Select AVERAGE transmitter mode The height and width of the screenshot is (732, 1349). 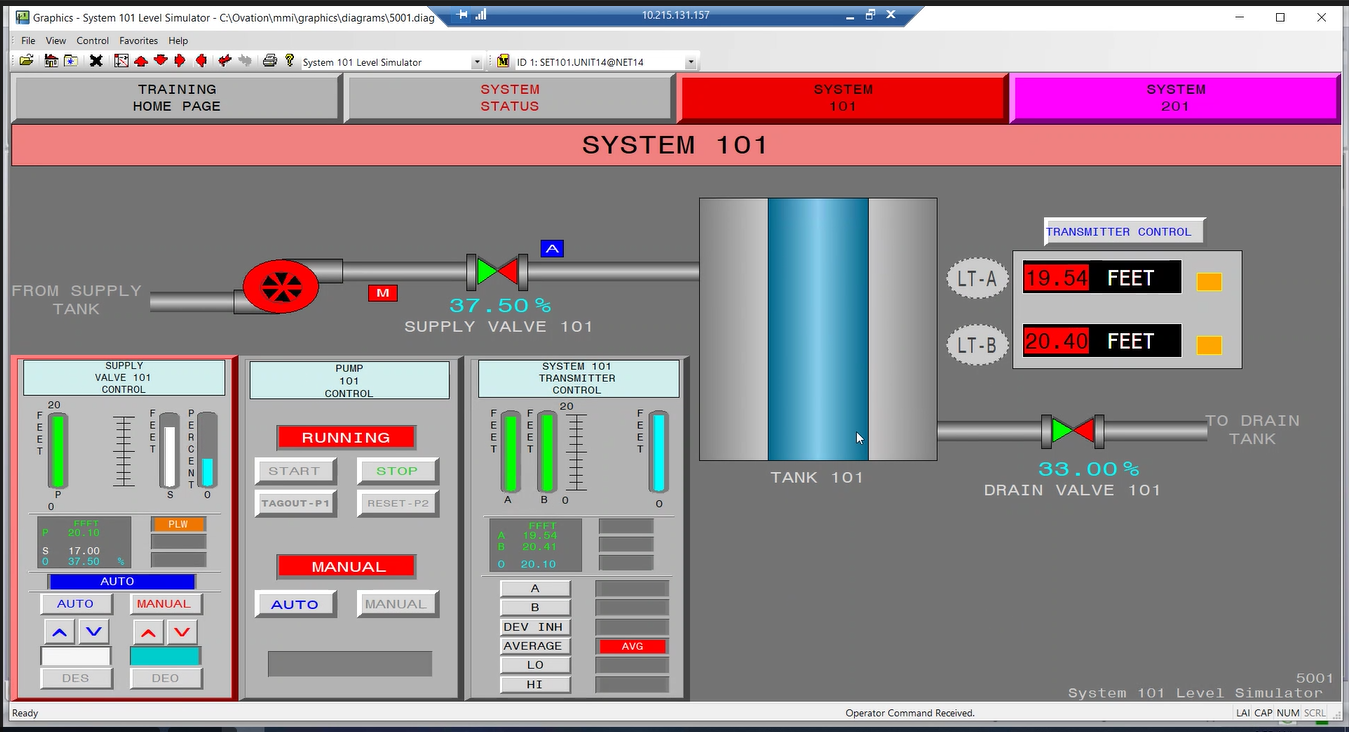(x=535, y=646)
